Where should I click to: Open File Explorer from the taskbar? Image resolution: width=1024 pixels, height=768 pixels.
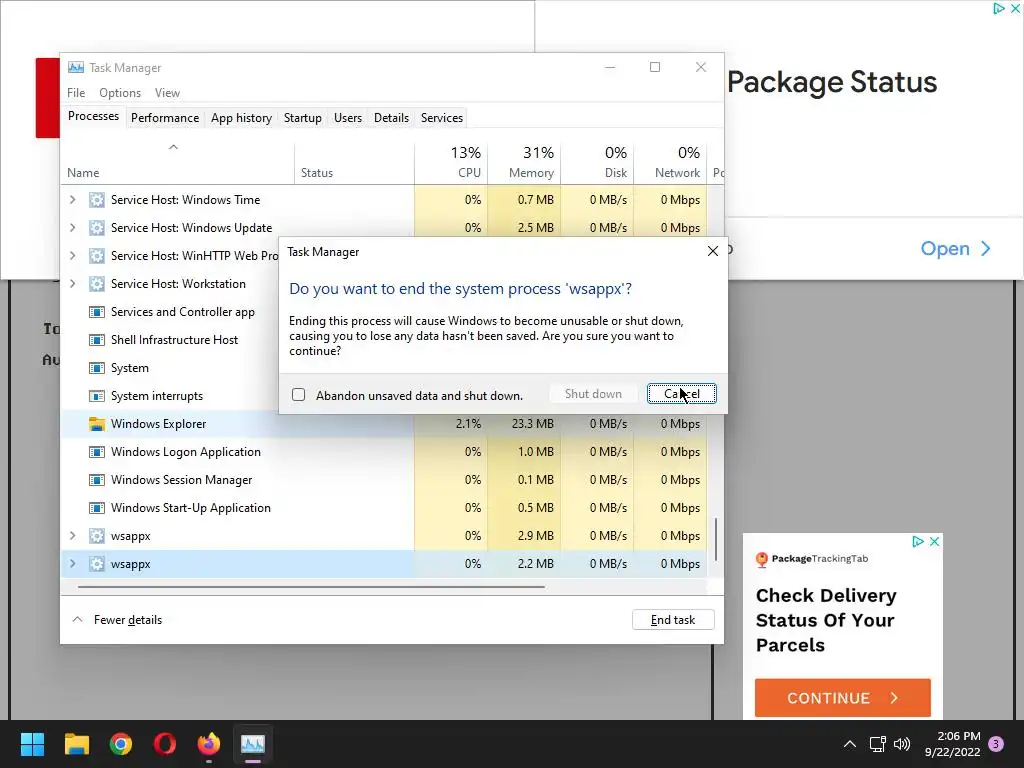point(76,744)
